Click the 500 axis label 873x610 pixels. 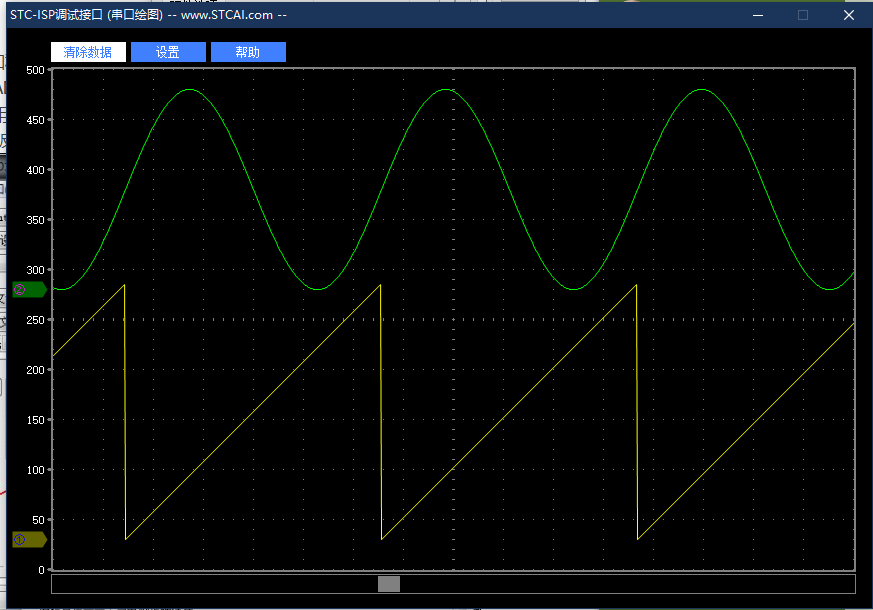pos(35,70)
